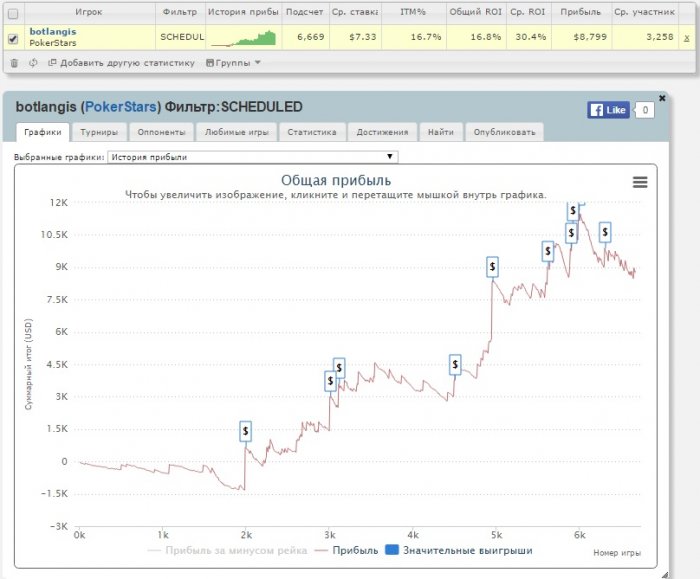Viewport: 700px width, 579px height.
Task: Click the Ср. участник column header
Action: (x=644, y=12)
